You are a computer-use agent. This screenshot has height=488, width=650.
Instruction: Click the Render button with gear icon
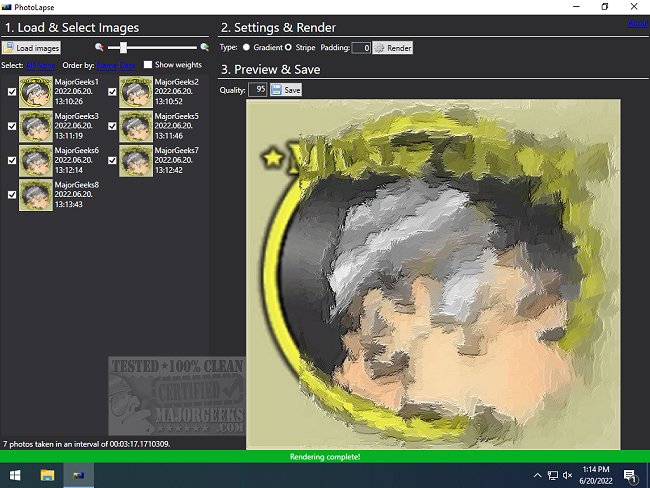[393, 48]
